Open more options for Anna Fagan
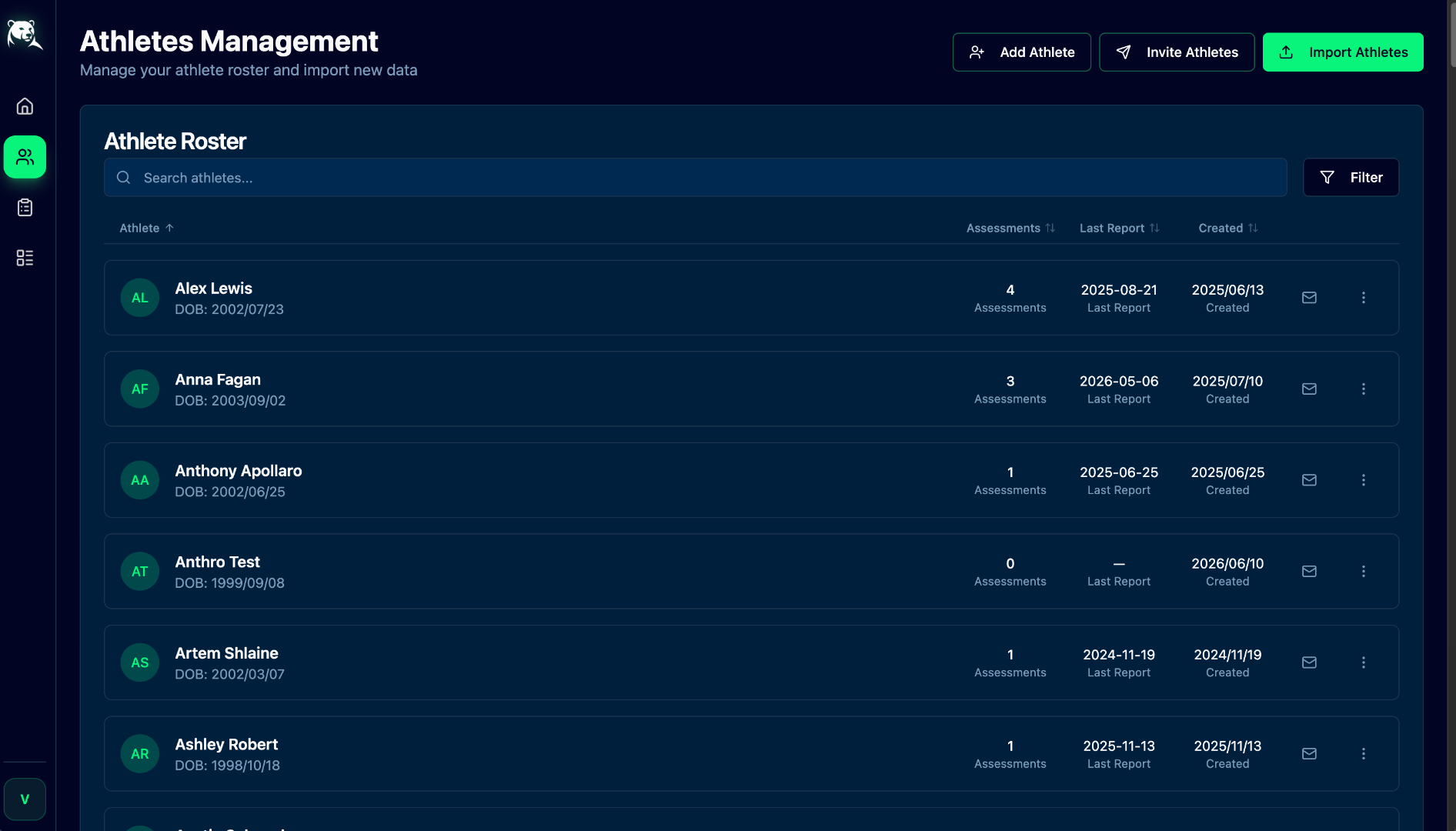 point(1363,389)
